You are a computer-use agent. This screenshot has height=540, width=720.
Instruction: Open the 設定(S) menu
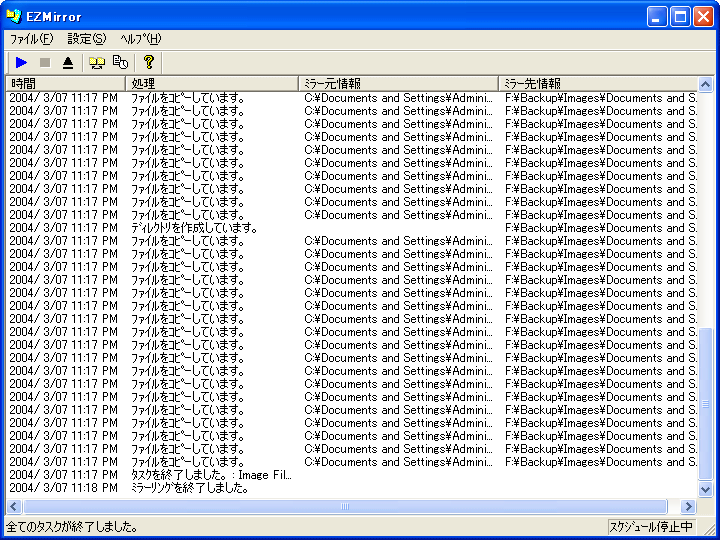(86, 39)
